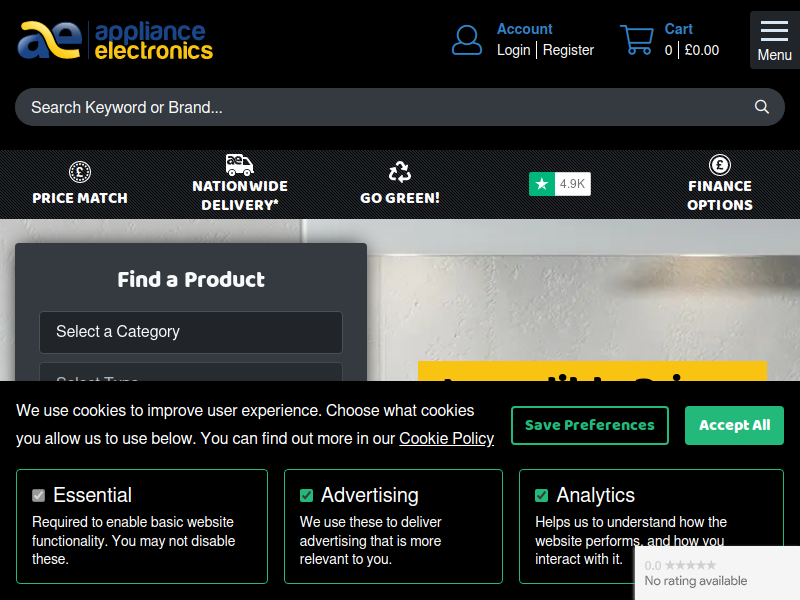
Task: Toggle the Essential cookies checkbox
Action: tap(39, 495)
